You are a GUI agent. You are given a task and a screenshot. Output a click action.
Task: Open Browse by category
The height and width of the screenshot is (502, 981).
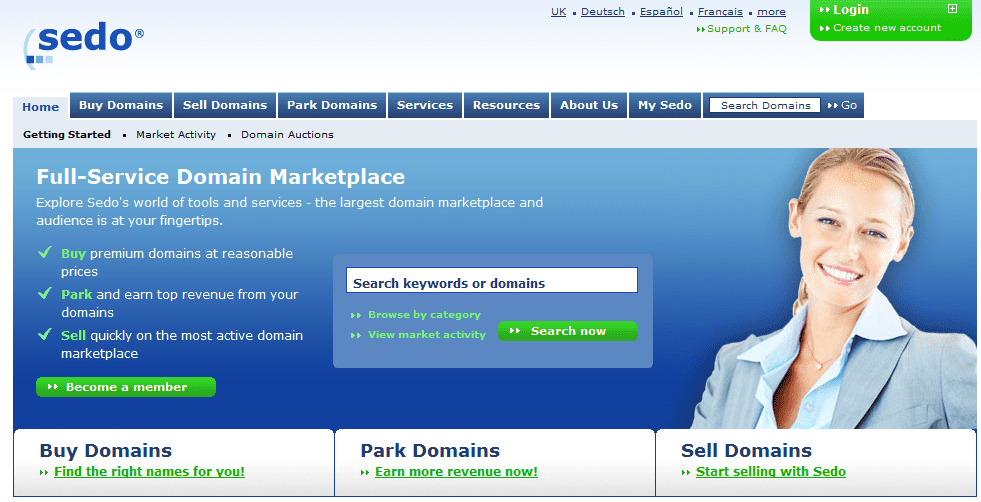coord(424,315)
